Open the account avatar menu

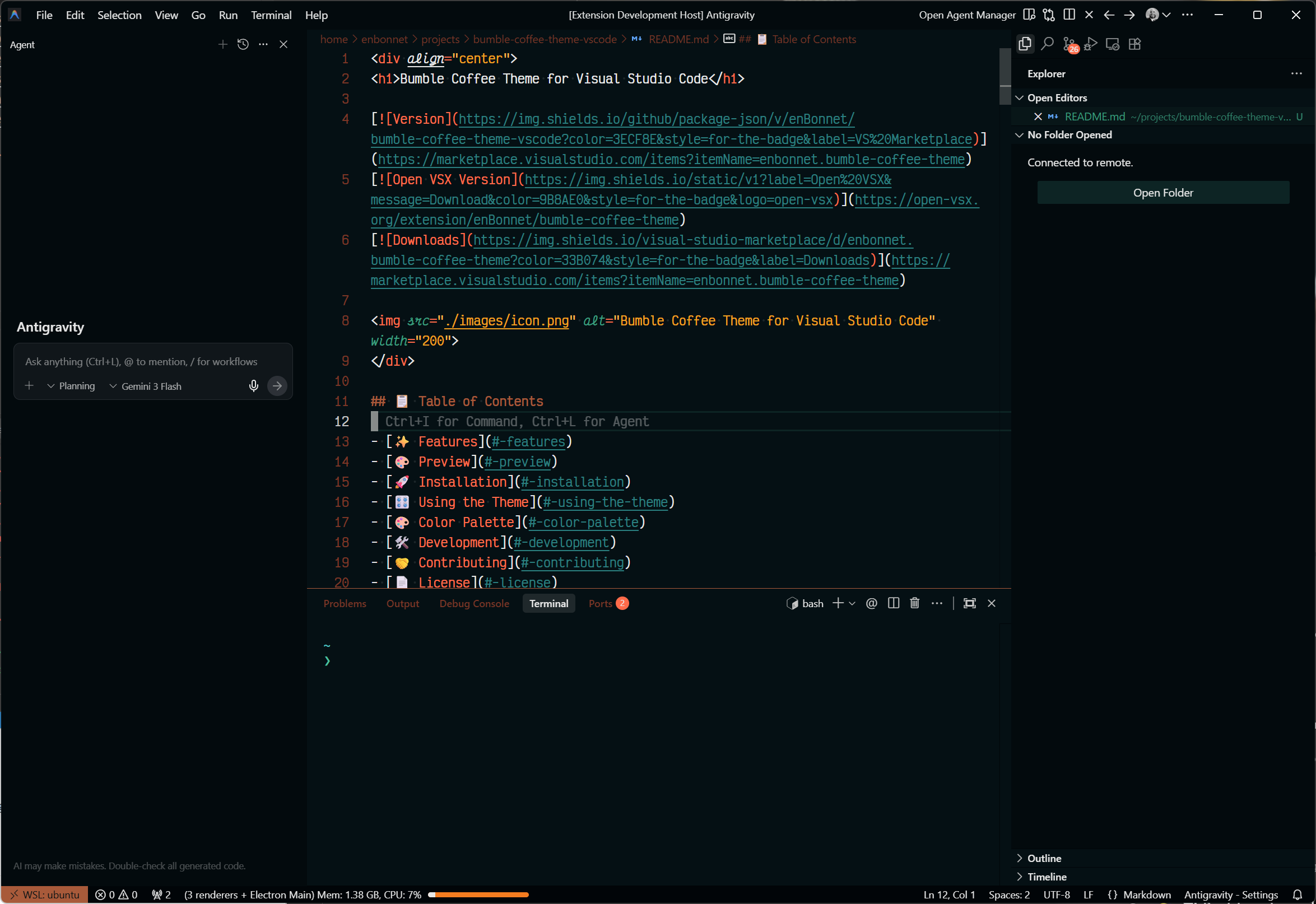1157,15
